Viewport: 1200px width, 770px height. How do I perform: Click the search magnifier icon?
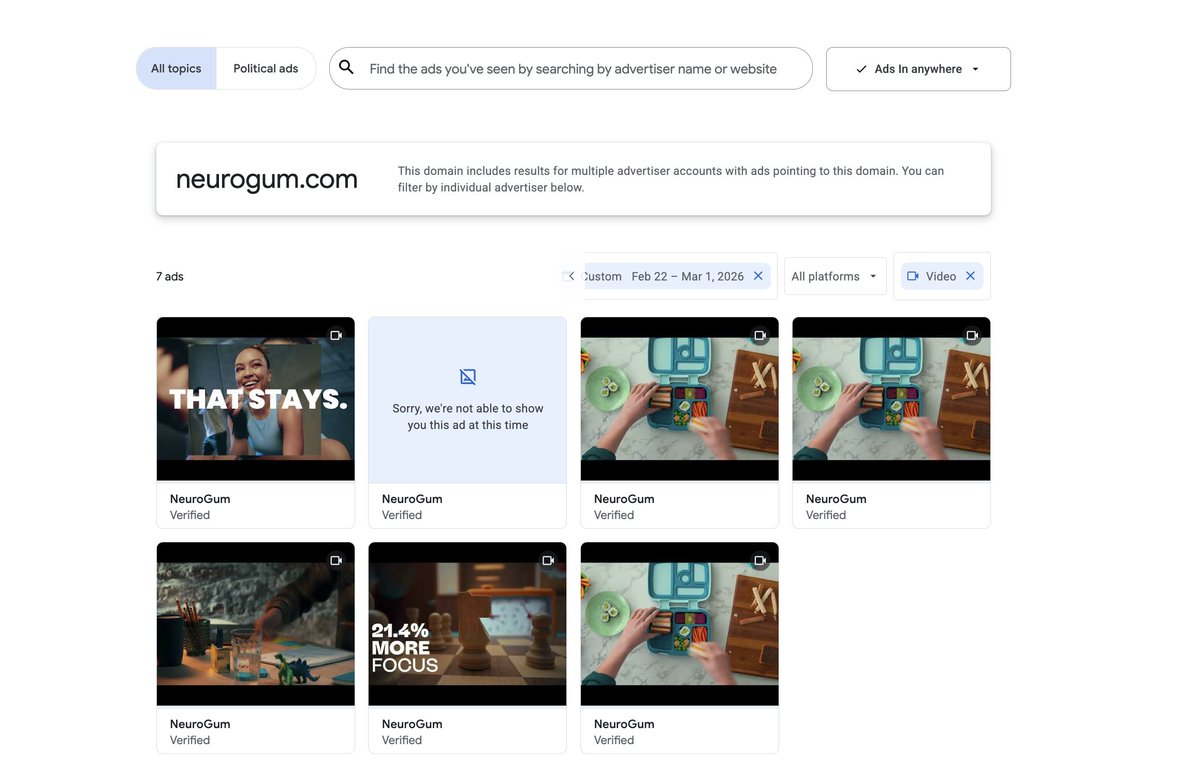click(346, 68)
